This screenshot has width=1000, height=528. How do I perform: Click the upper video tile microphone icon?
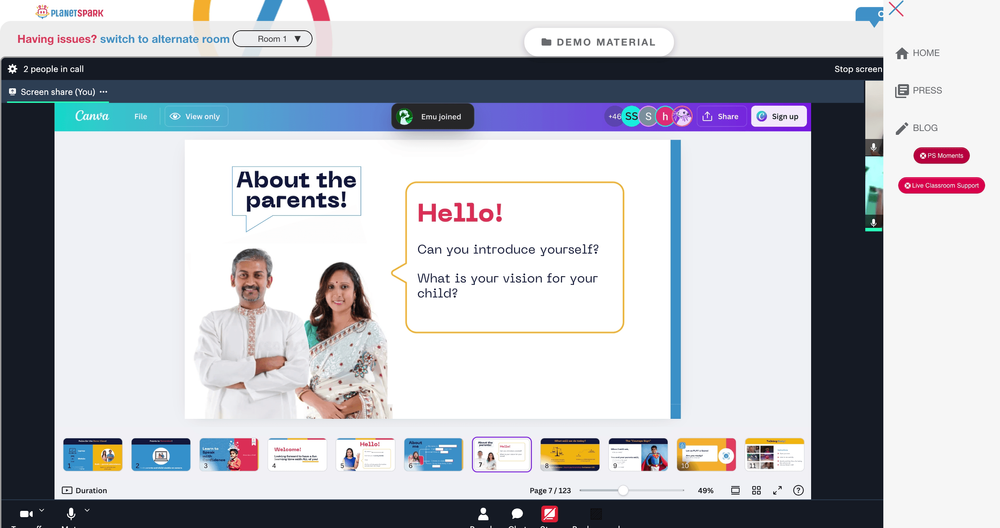tap(874, 147)
